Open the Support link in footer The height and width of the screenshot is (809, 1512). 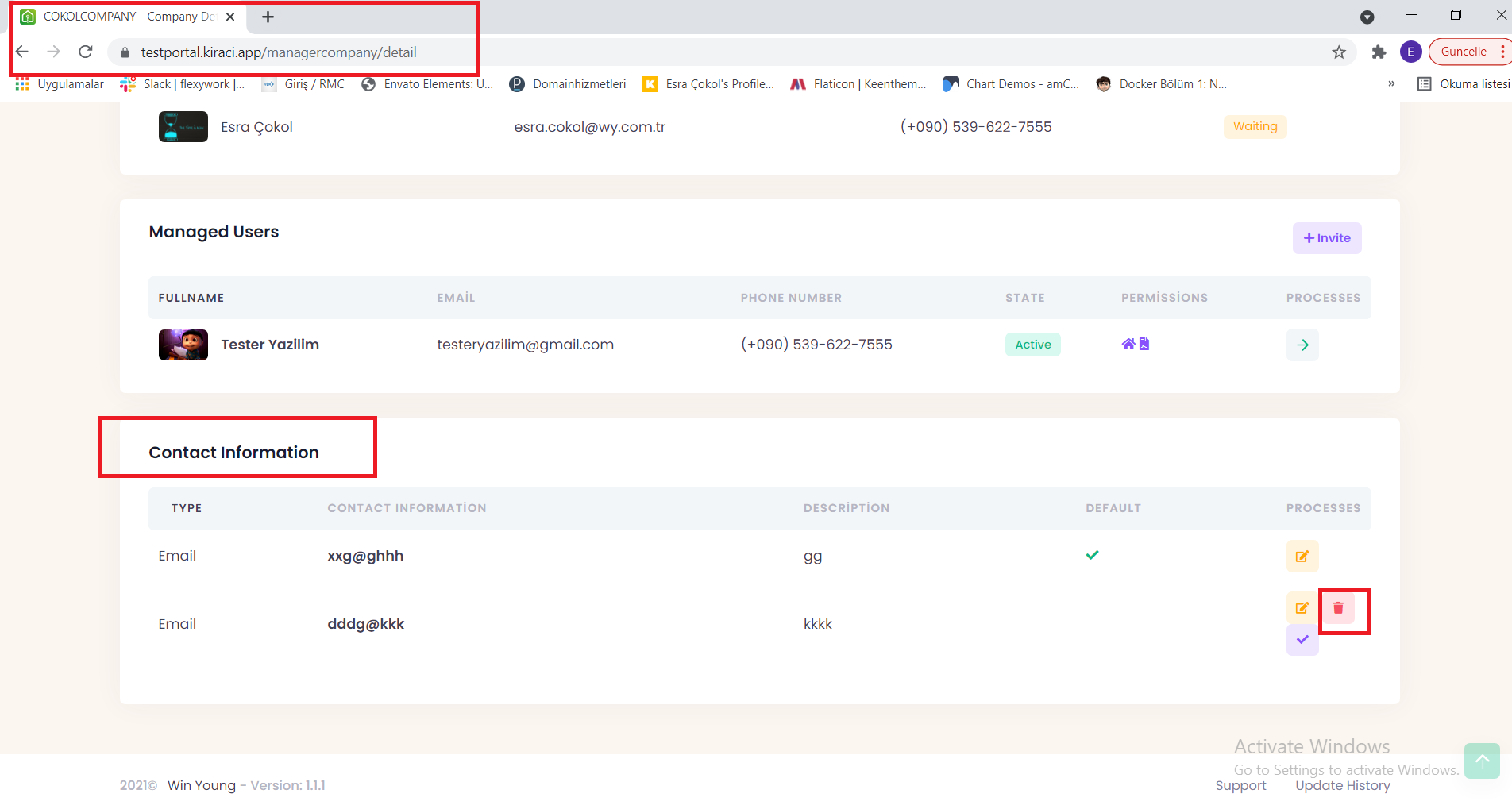coord(1240,785)
